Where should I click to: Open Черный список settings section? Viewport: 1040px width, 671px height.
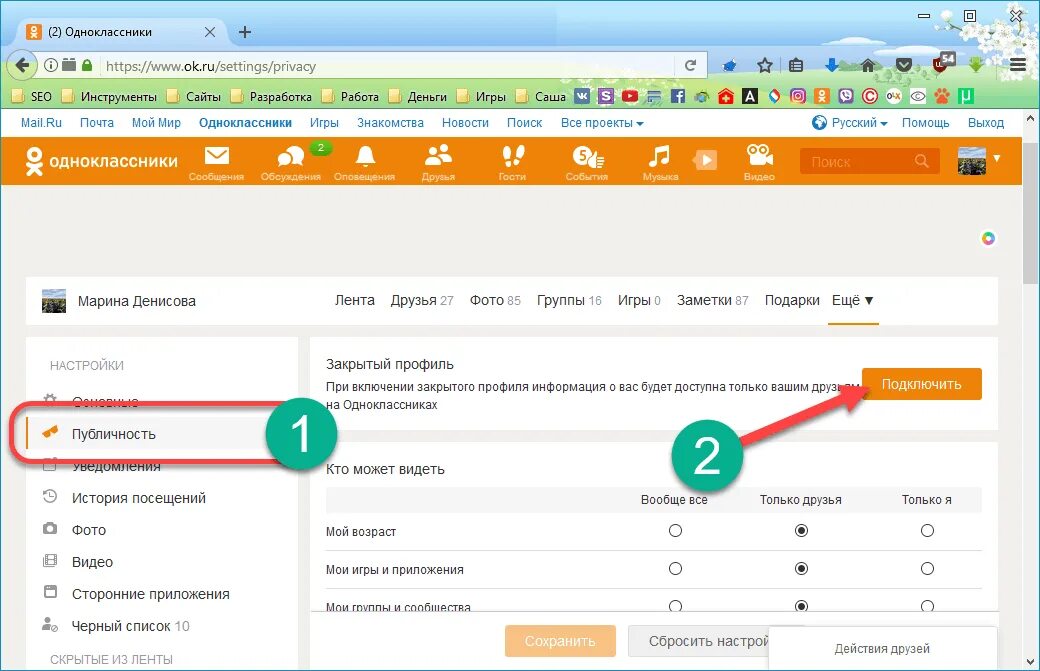click(x=130, y=626)
